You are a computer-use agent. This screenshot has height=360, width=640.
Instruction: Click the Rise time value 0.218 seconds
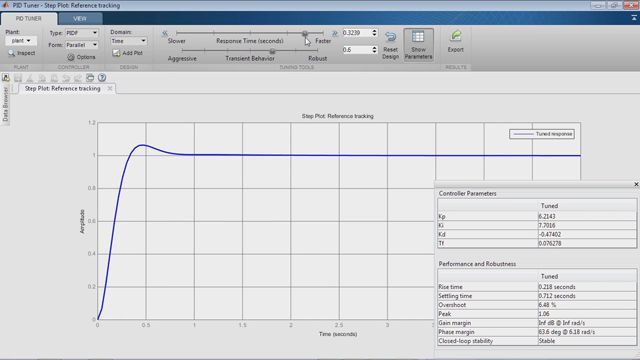coord(587,287)
